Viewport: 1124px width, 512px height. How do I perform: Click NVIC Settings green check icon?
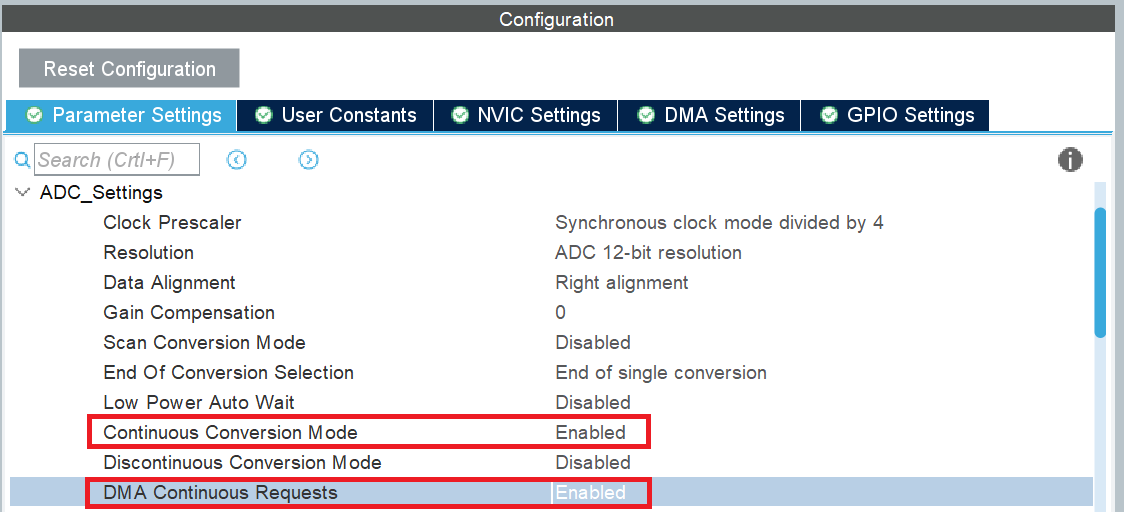(459, 115)
